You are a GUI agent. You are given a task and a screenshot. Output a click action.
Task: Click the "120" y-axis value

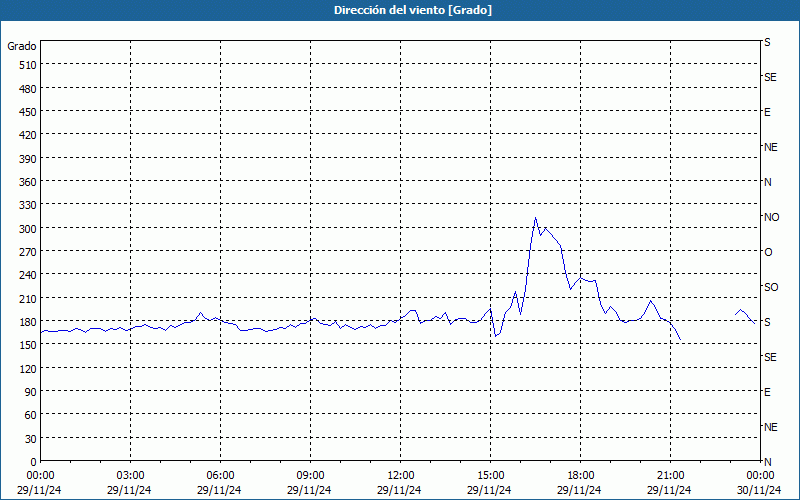tap(29, 369)
